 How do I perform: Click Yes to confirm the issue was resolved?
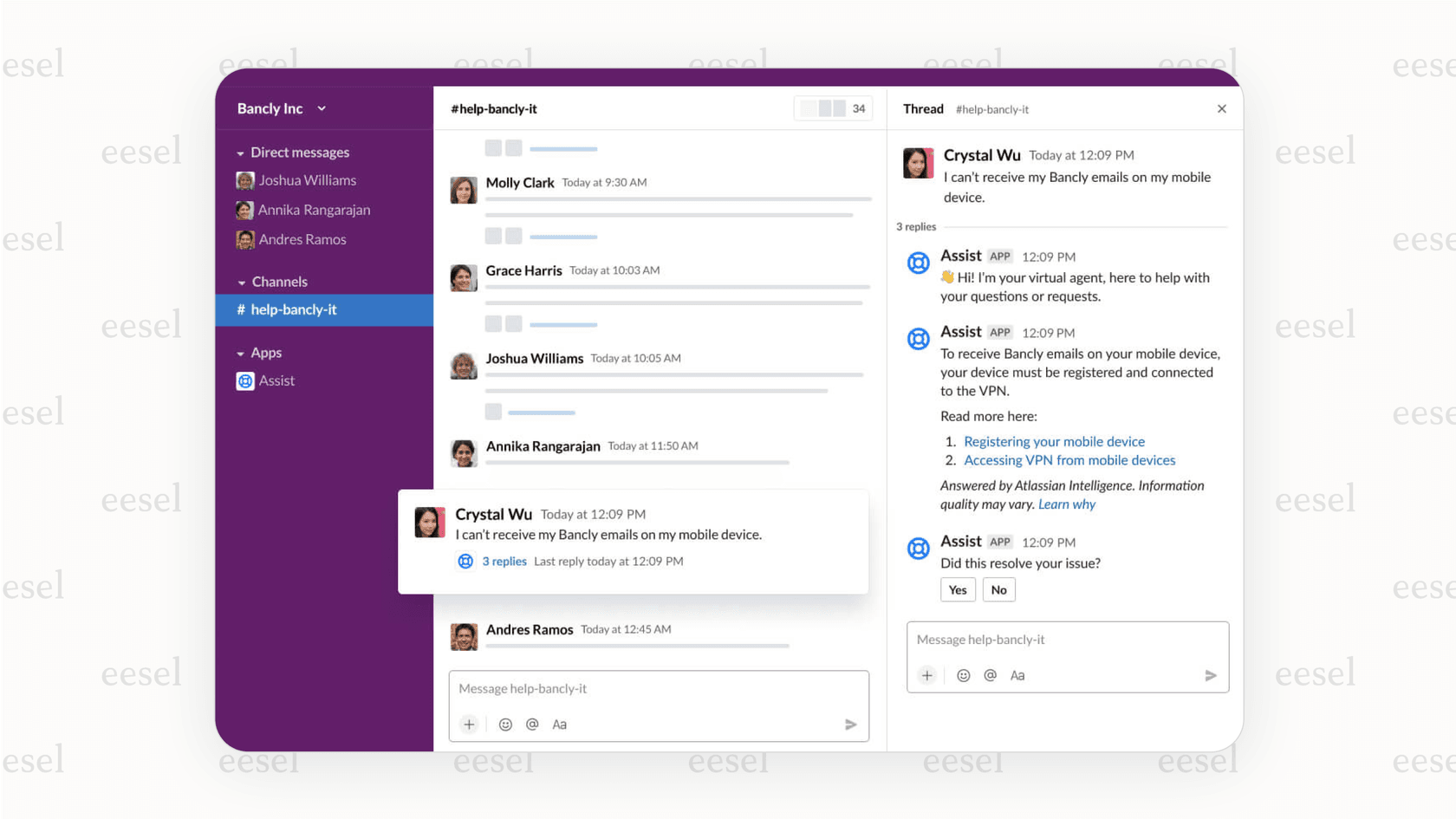tap(958, 589)
